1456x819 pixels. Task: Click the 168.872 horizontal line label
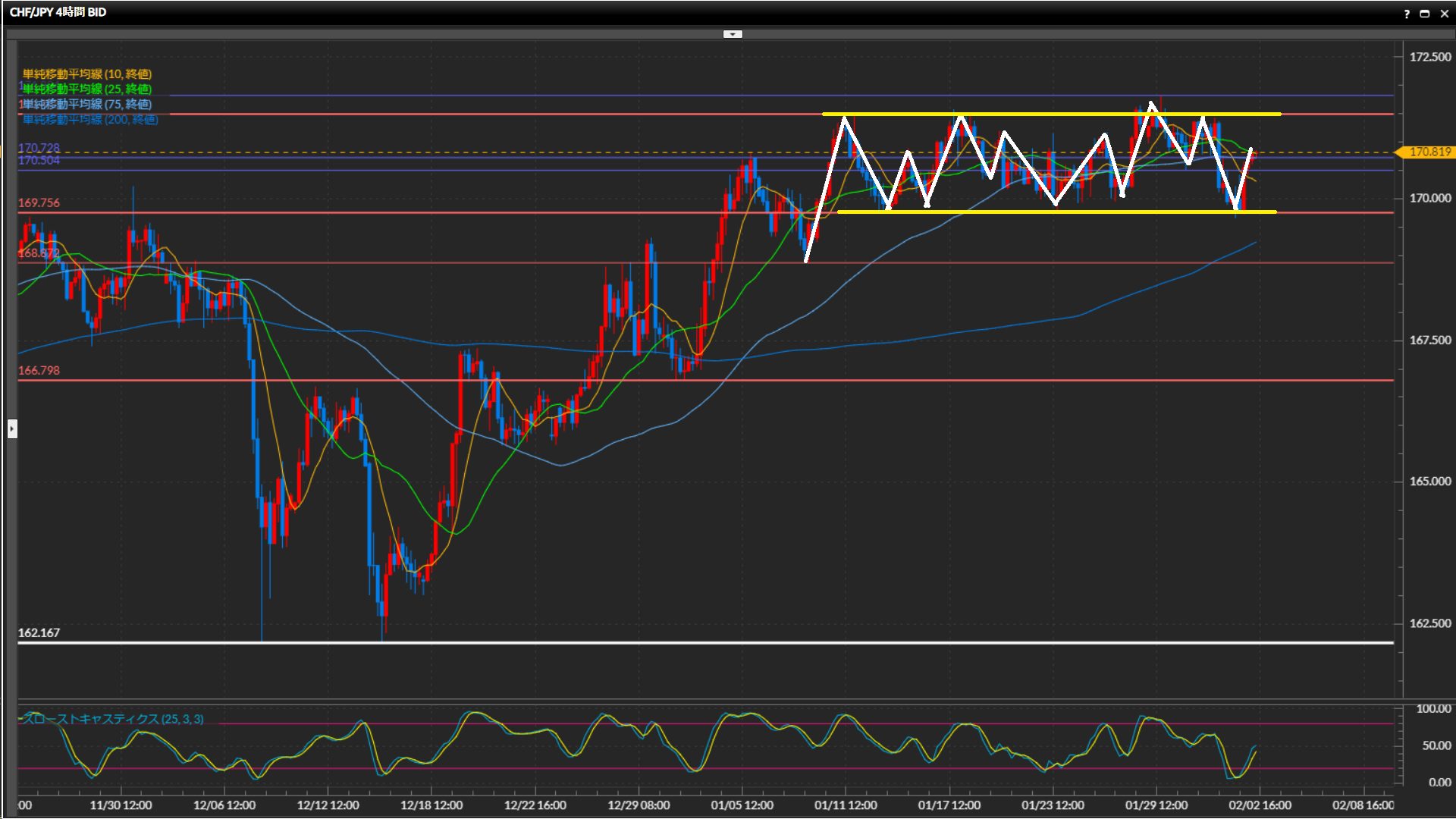pyautogui.click(x=39, y=253)
